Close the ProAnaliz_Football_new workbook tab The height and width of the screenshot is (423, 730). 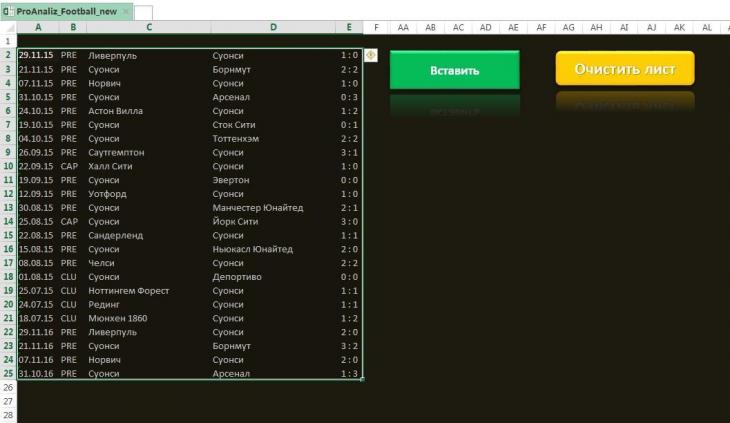[125, 12]
